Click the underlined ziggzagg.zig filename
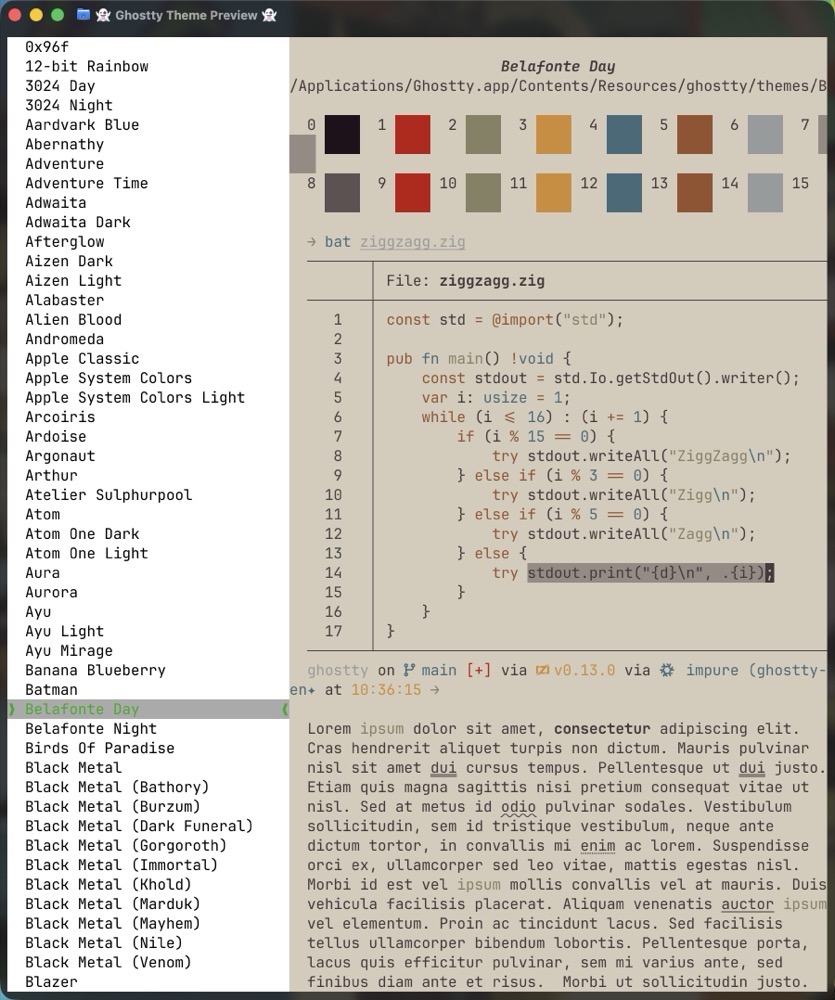835x1000 pixels. click(x=413, y=242)
